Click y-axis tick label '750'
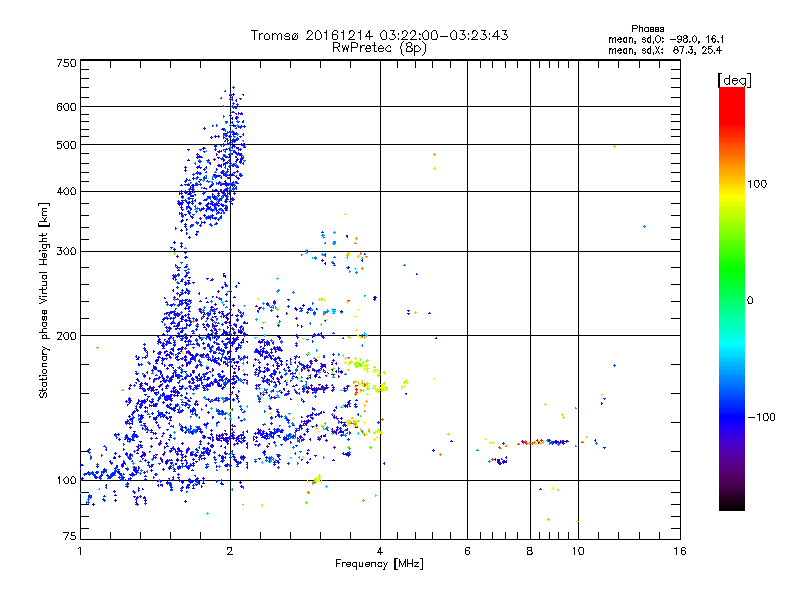This screenshot has height=600, width=800. (66, 63)
